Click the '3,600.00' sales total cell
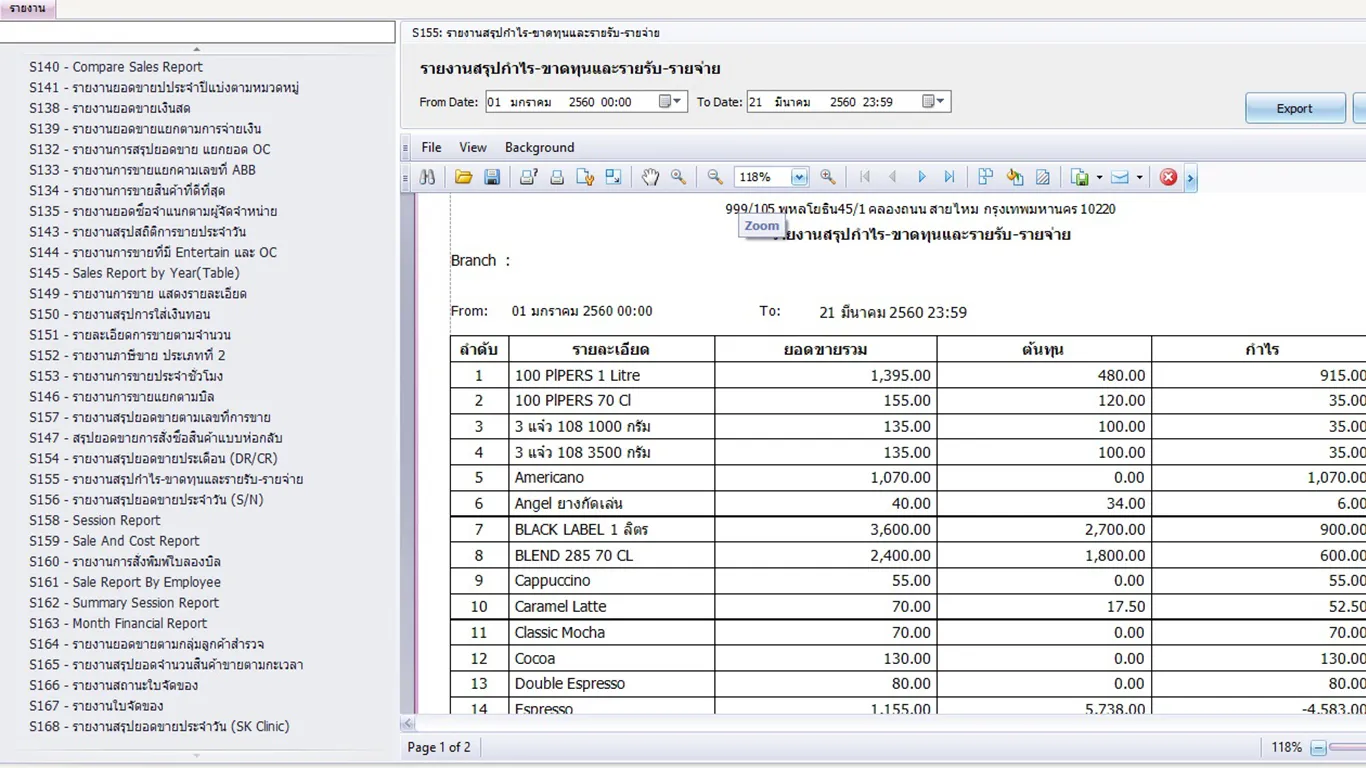 point(826,529)
